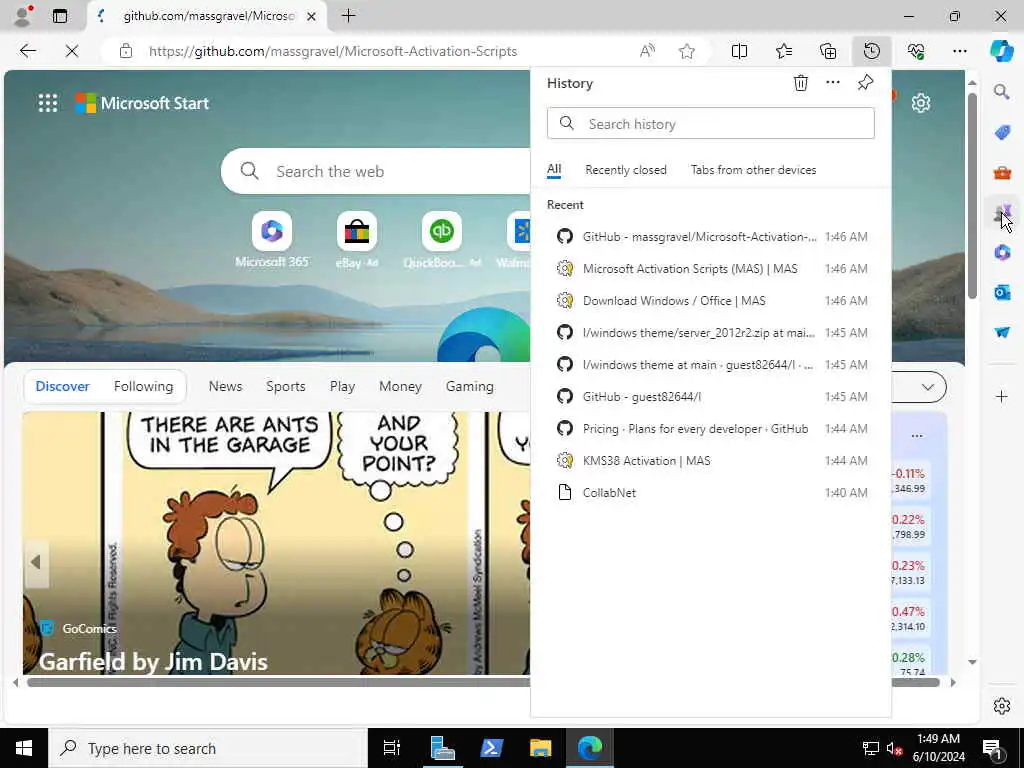Open the Tab actions menu icon
Viewport: 1024px width, 768px height.
pos(59,16)
